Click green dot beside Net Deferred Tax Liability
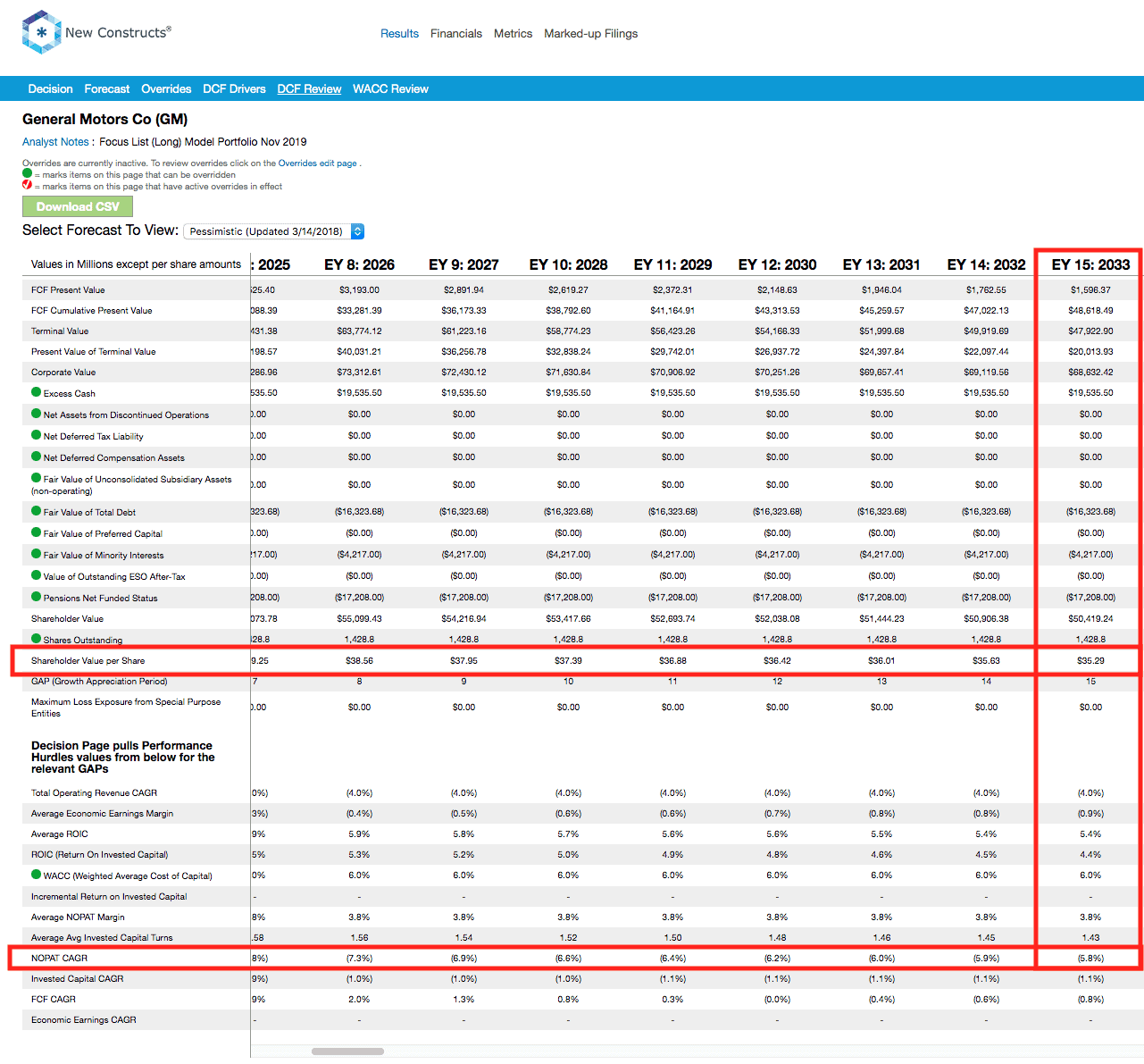 [36, 435]
